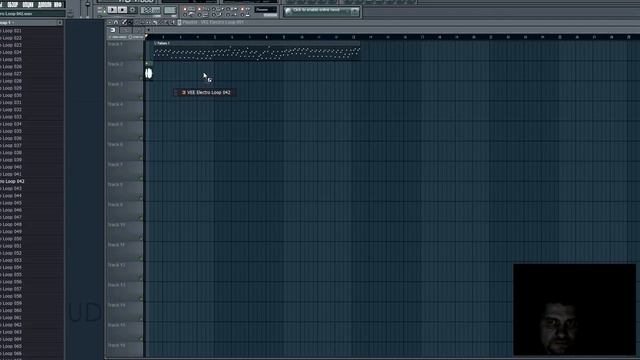This screenshot has width=640, height=360.
Task: Arm recording with the Record button
Action: click(133, 10)
